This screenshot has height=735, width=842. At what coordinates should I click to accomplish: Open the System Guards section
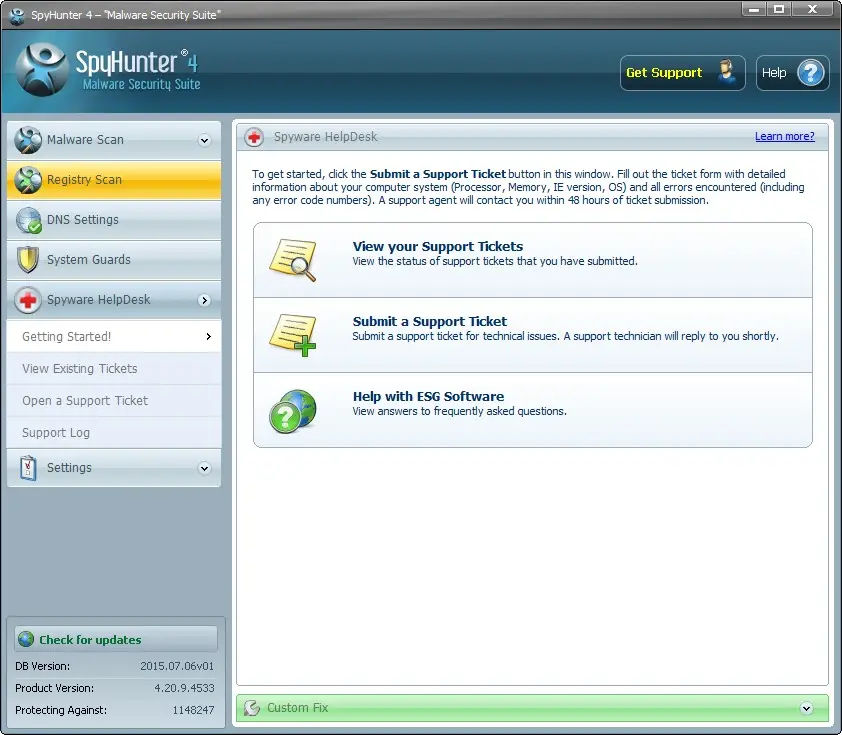pos(114,260)
